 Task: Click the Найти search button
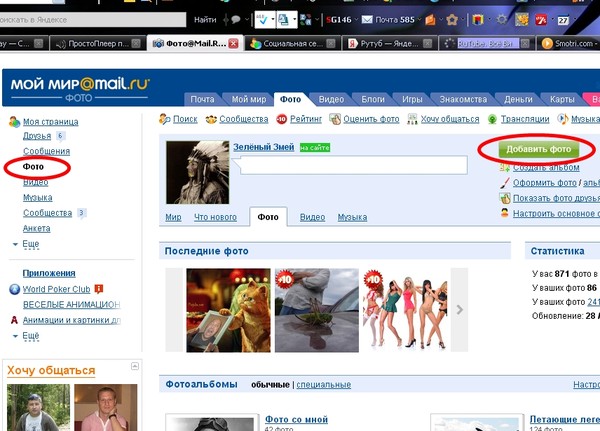(205, 20)
